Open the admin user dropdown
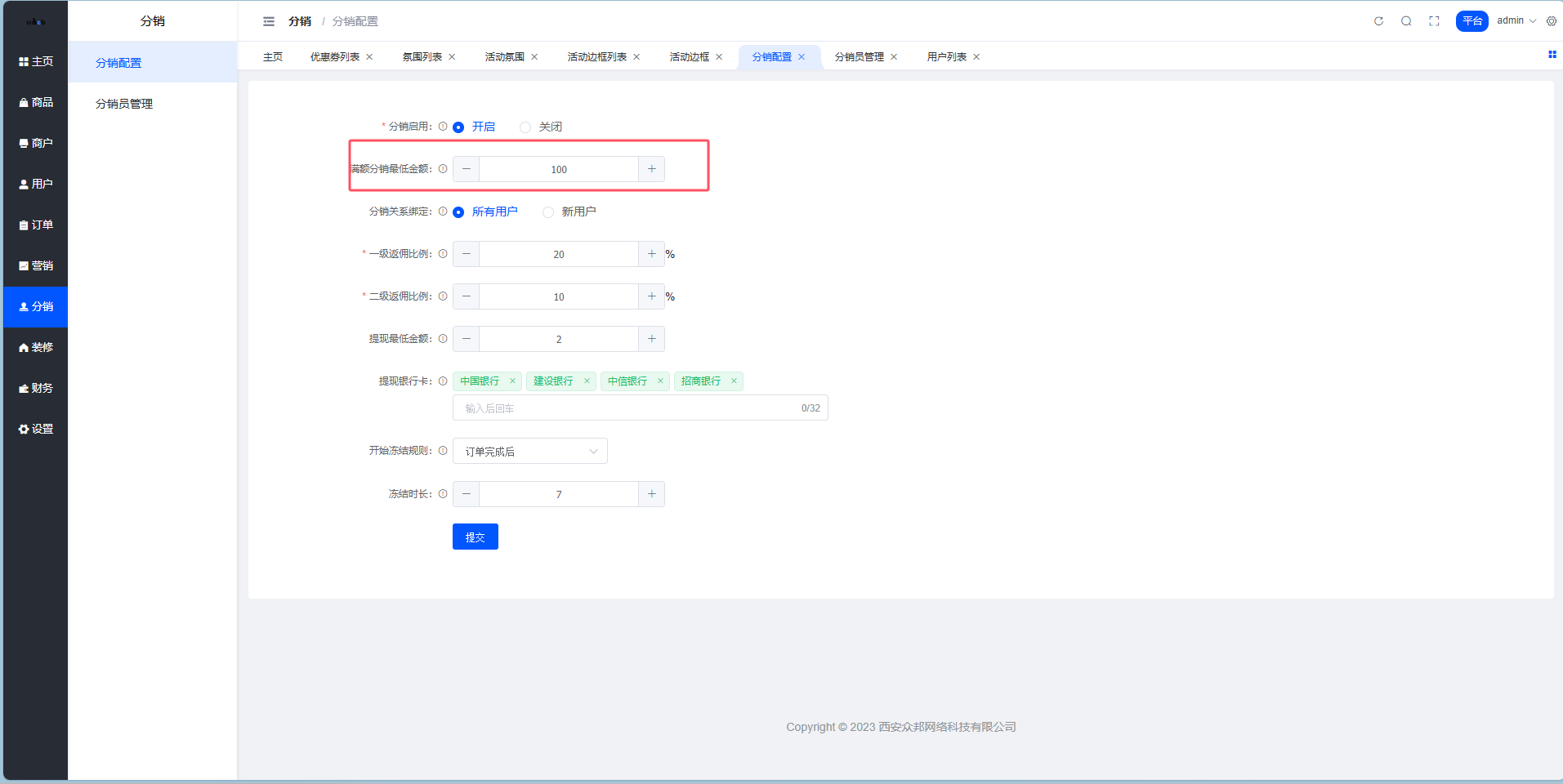 point(1516,21)
